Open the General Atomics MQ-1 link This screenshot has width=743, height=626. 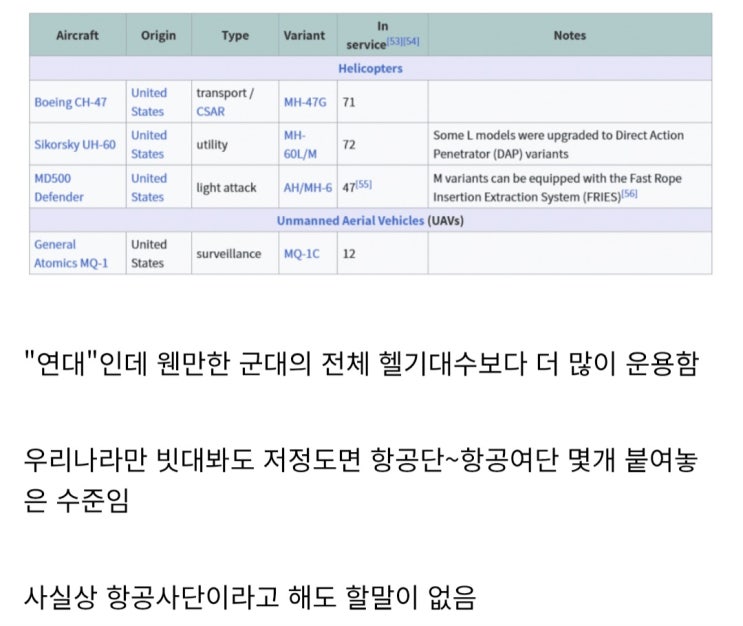click(x=71, y=254)
